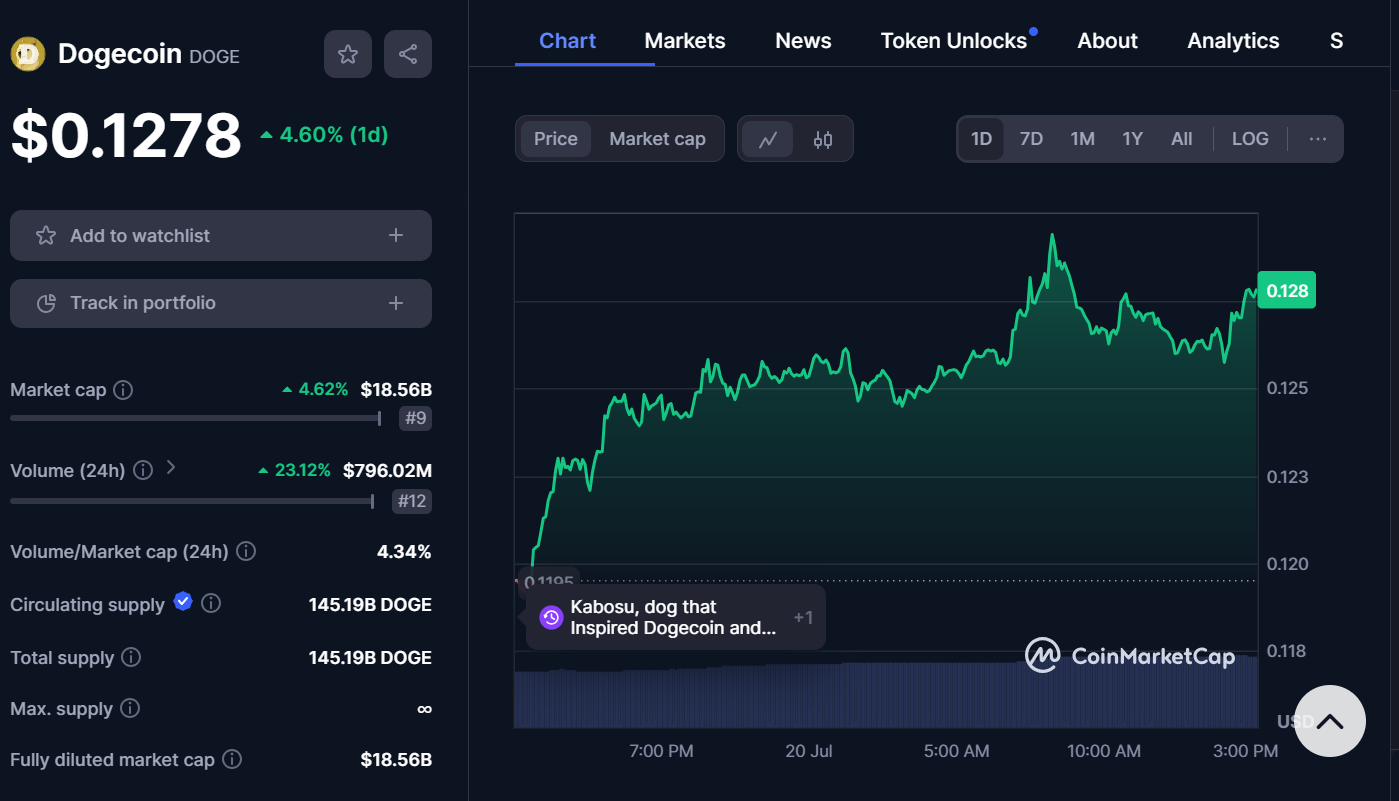Screen dimensions: 1399x801
Task: Open Total supply info icon
Action: pyautogui.click(x=131, y=657)
